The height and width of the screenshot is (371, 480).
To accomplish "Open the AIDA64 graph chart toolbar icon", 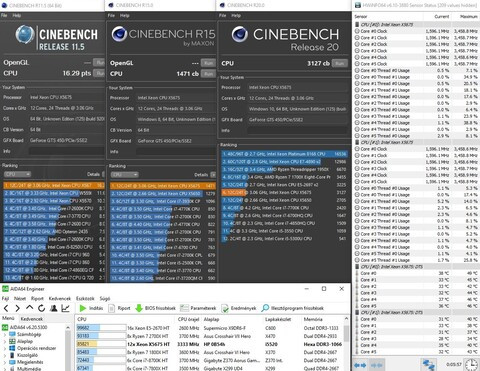I will coord(66,308).
